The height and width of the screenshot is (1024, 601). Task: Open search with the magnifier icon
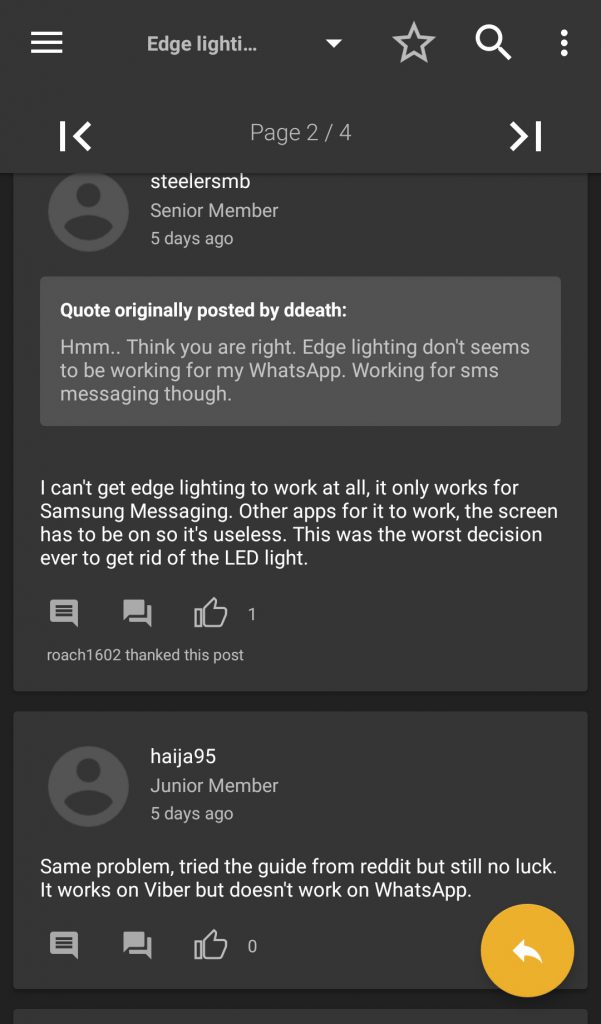tap(492, 43)
